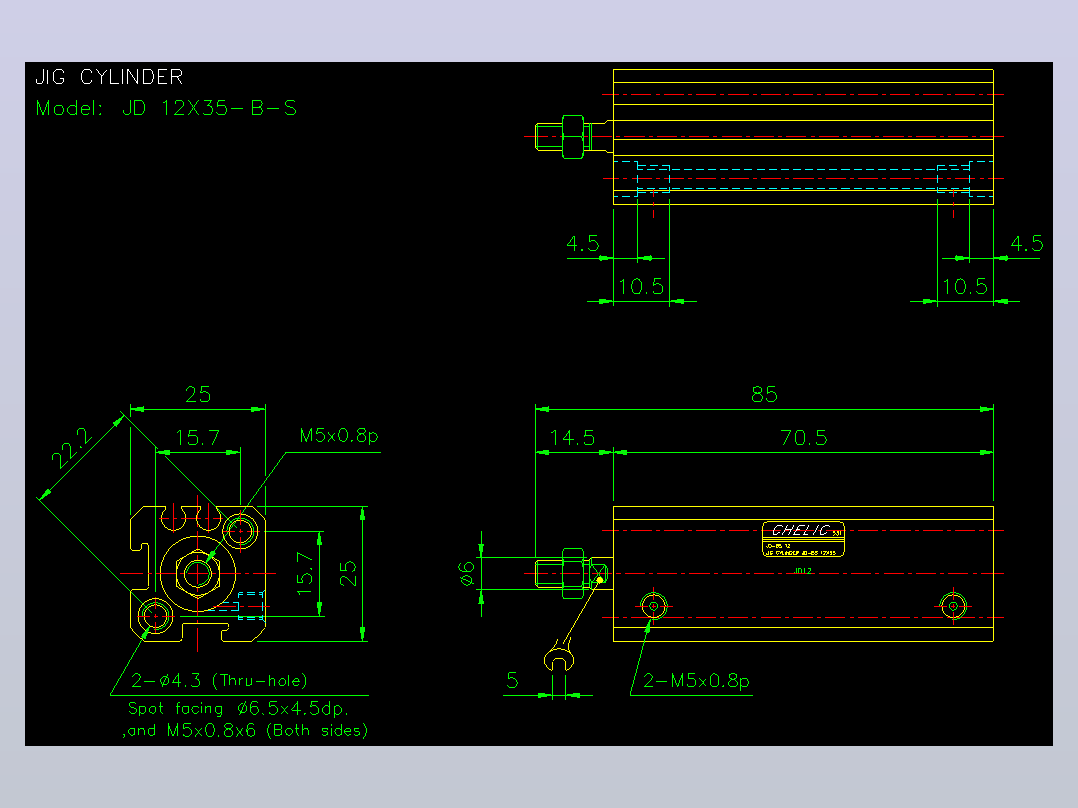Click the left 4.5 dimension in top view
The height and width of the screenshot is (808, 1078).
coord(583,243)
